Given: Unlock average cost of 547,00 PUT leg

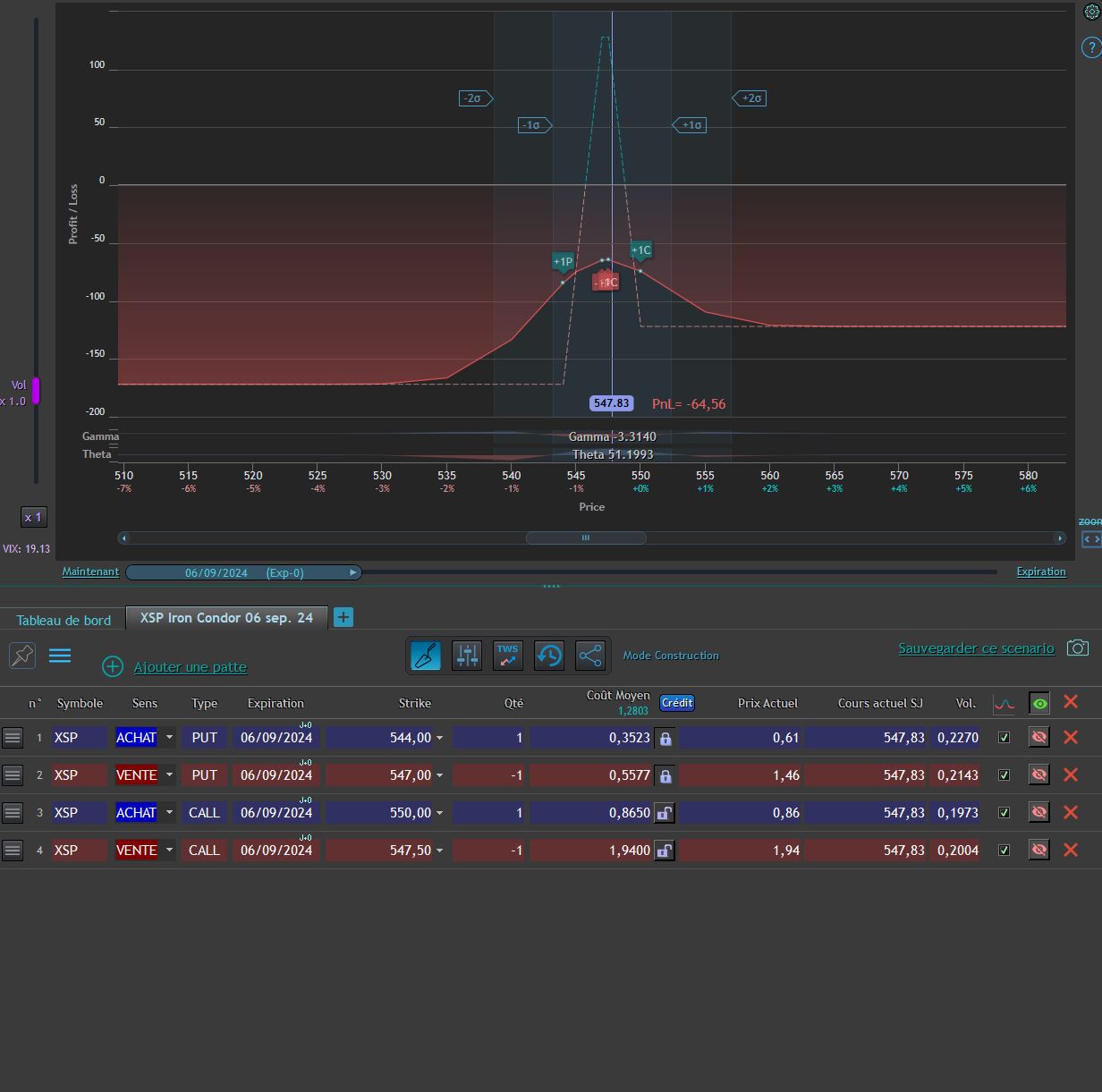Looking at the screenshot, I should coord(665,775).
